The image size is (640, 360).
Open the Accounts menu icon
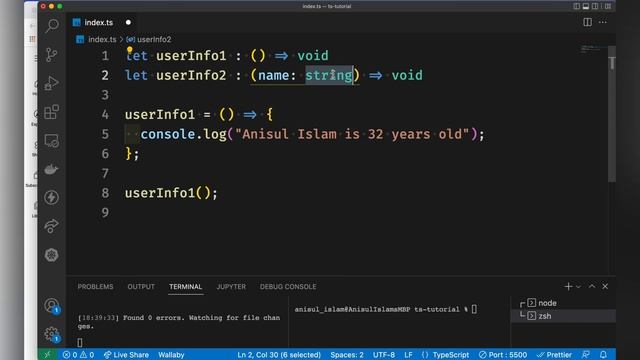tap(52, 305)
